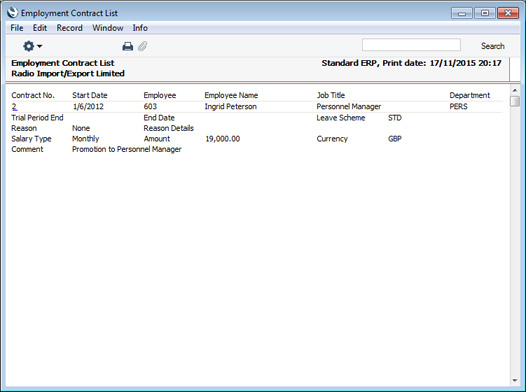The height and width of the screenshot is (392, 526).
Task: Open the gear operations menu
Action: [x=32, y=46]
